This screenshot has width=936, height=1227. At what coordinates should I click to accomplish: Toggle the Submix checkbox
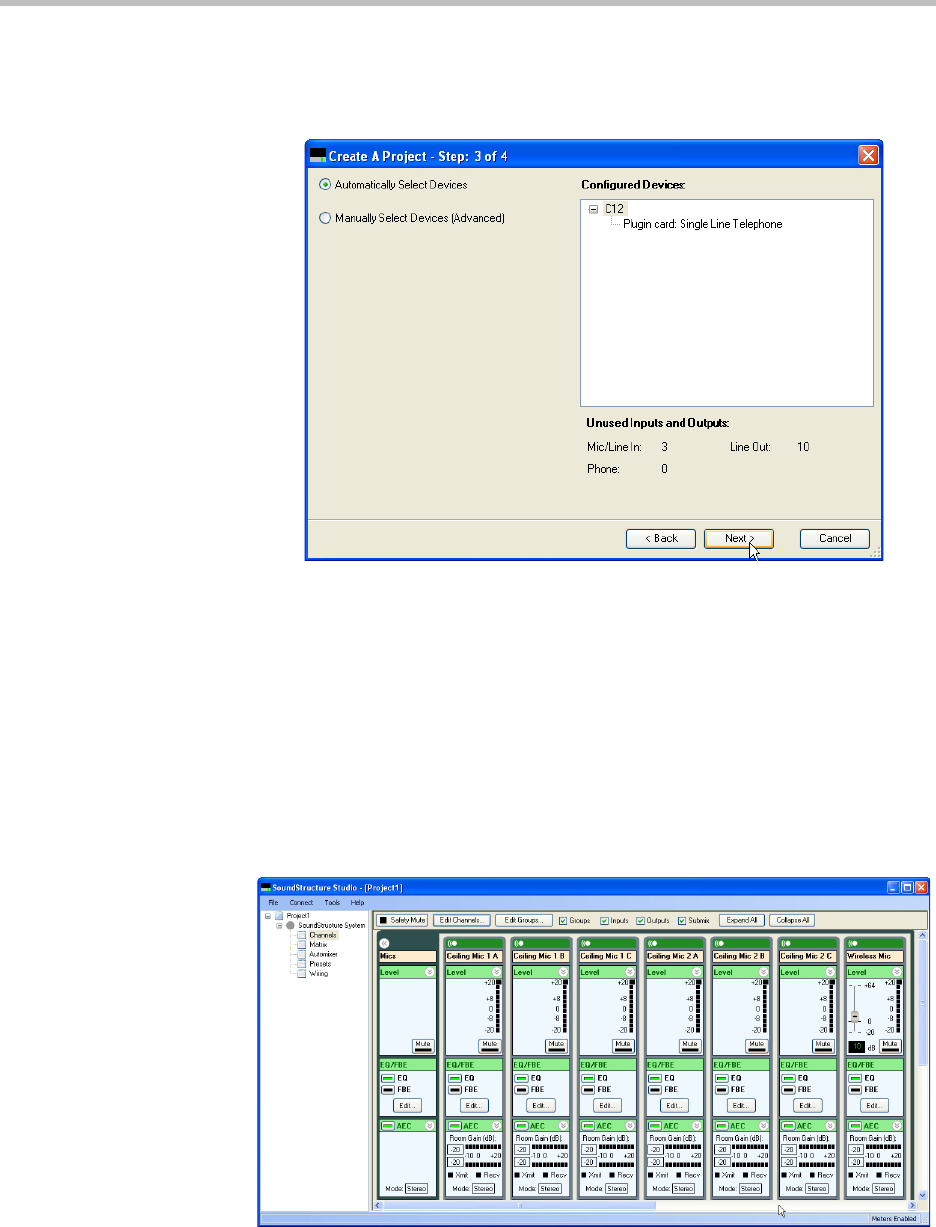[x=682, y=920]
